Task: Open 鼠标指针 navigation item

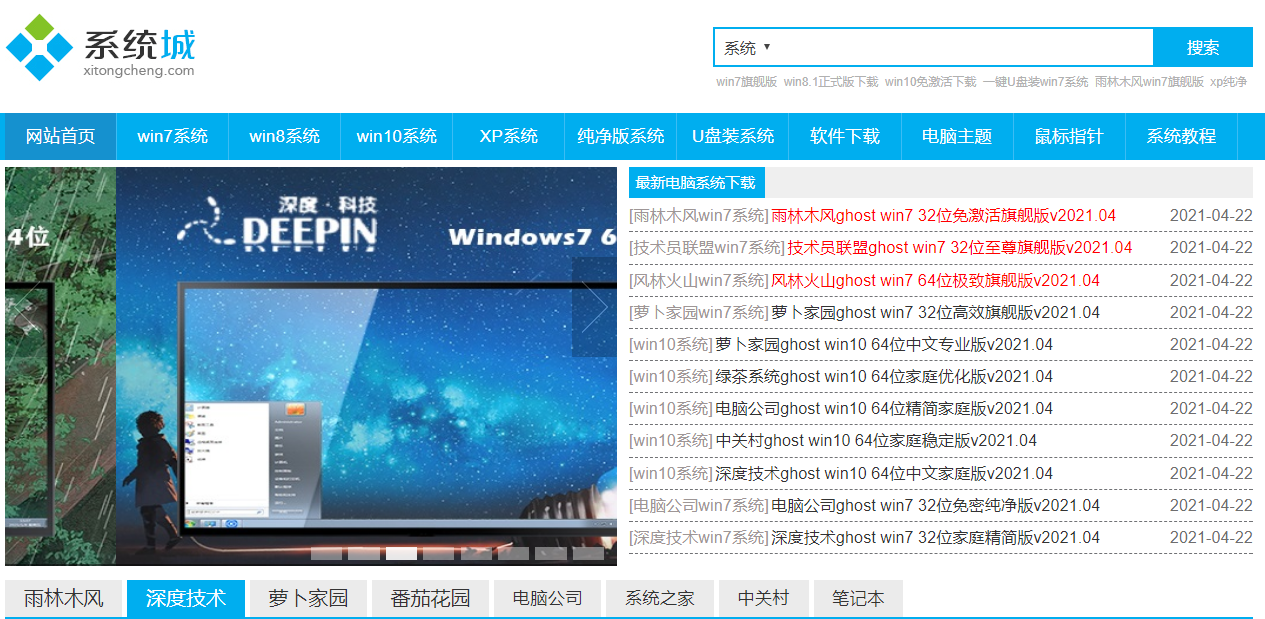Action: [x=1069, y=137]
